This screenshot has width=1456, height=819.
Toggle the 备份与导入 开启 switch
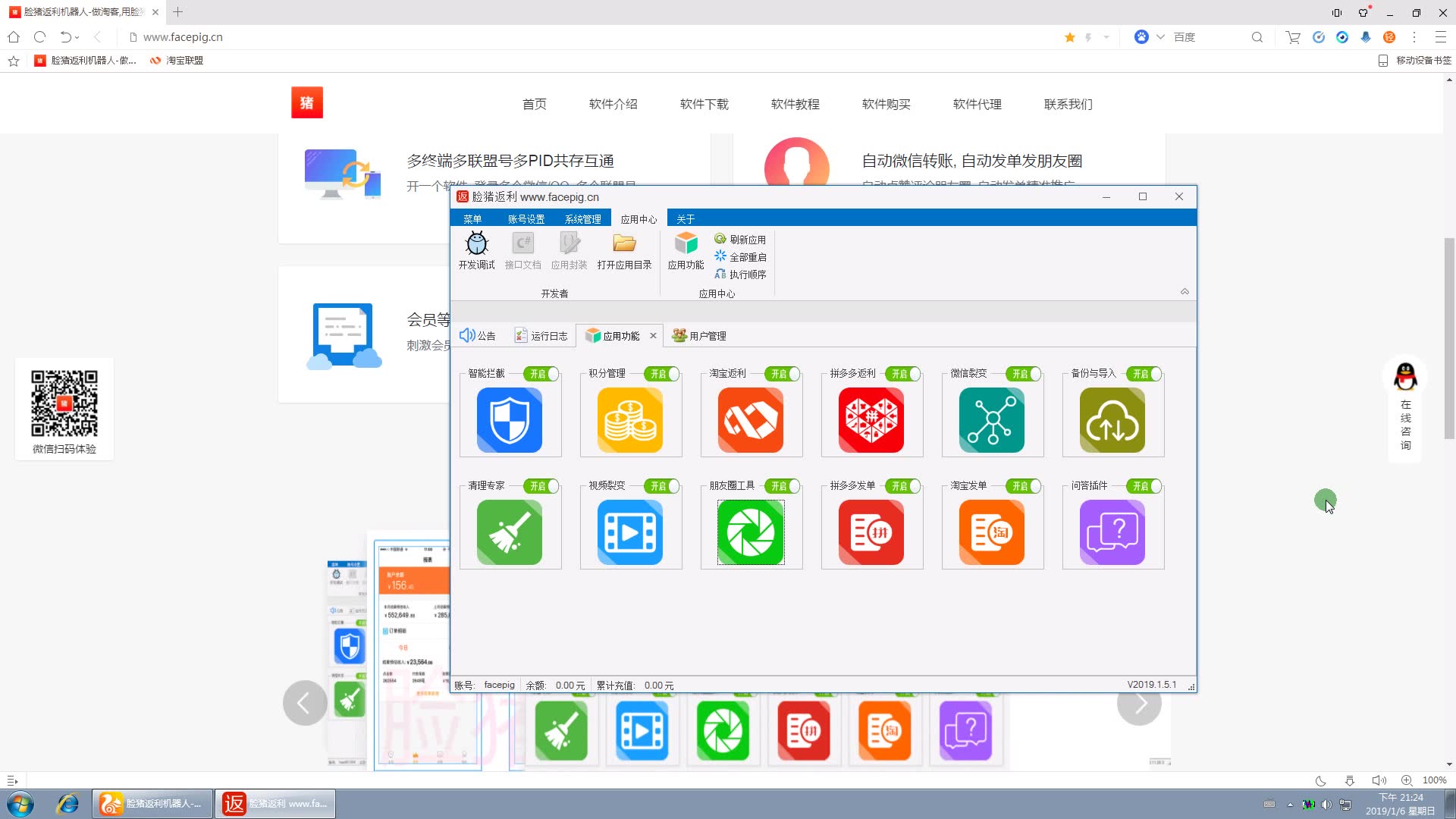point(1144,374)
